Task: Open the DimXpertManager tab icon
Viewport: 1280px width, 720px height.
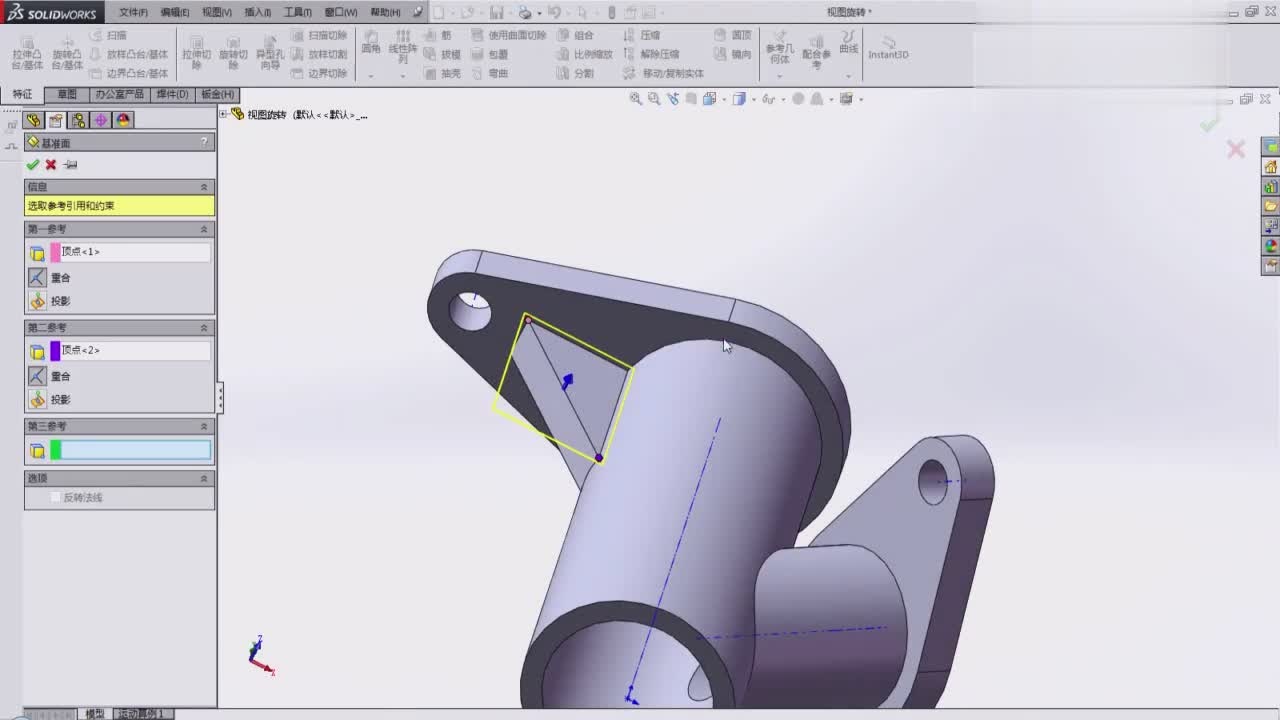Action: pyautogui.click(x=101, y=120)
